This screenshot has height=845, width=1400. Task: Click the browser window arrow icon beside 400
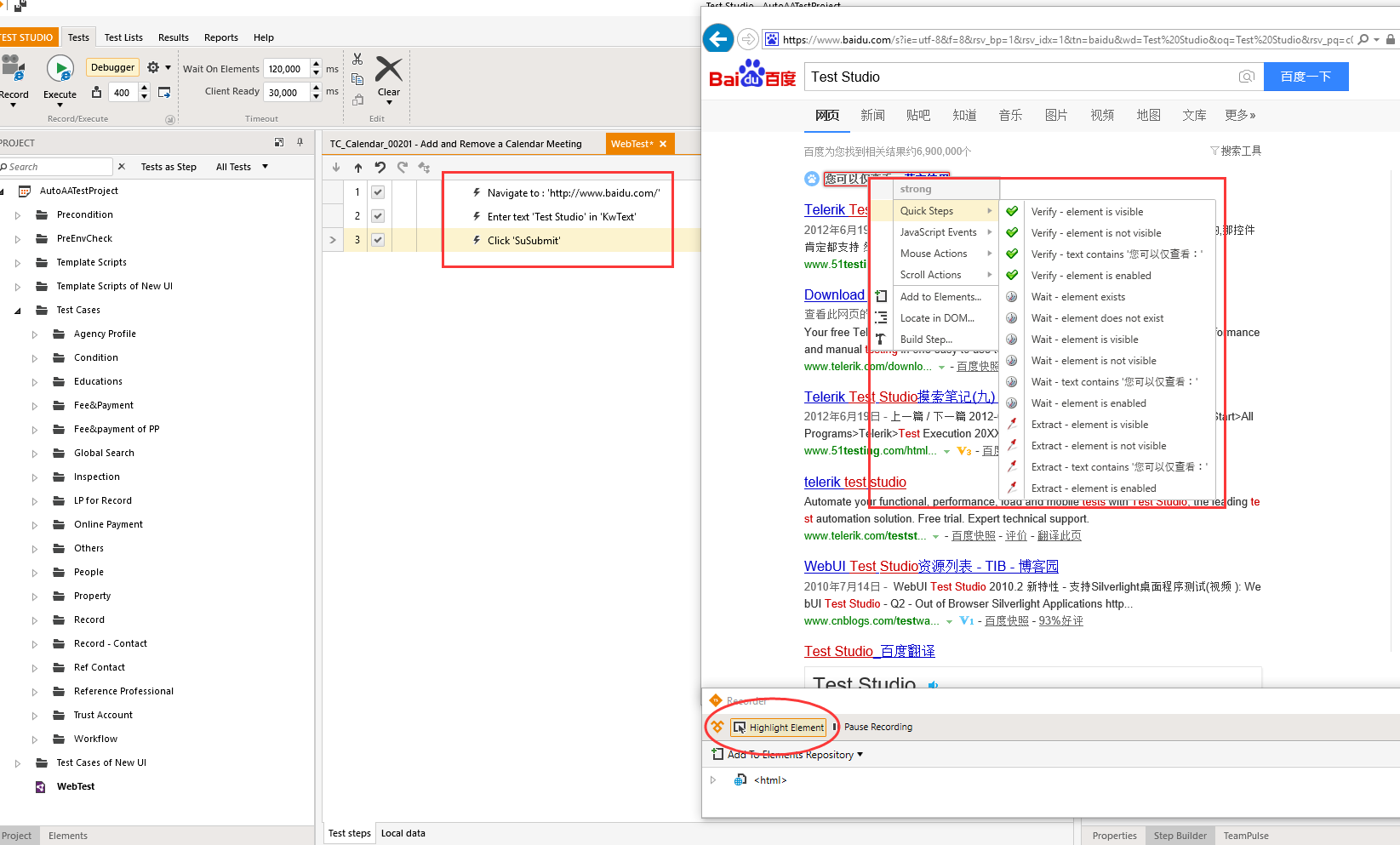click(164, 92)
